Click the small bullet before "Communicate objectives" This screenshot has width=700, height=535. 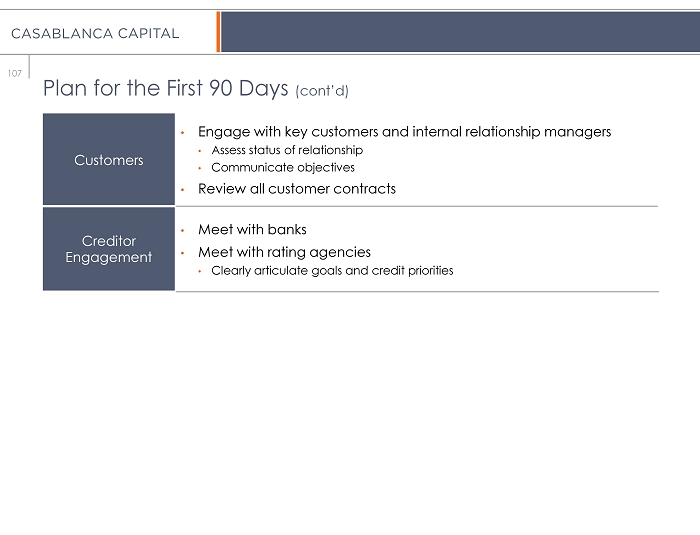[200, 168]
